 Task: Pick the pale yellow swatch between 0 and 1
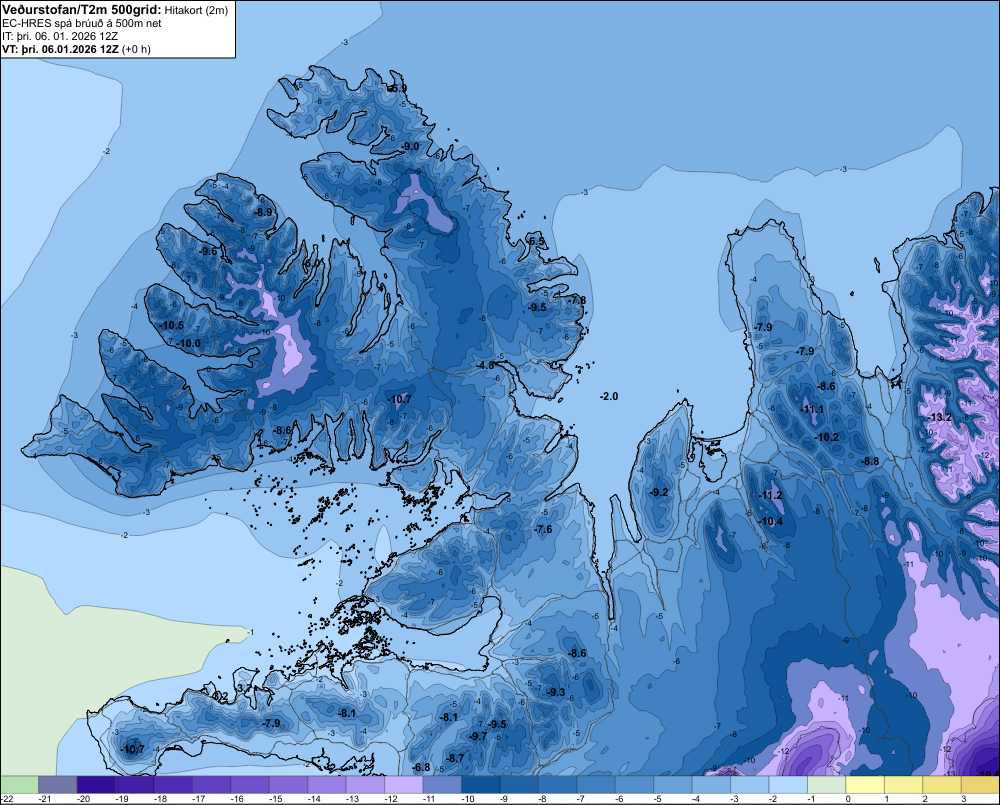click(x=865, y=785)
